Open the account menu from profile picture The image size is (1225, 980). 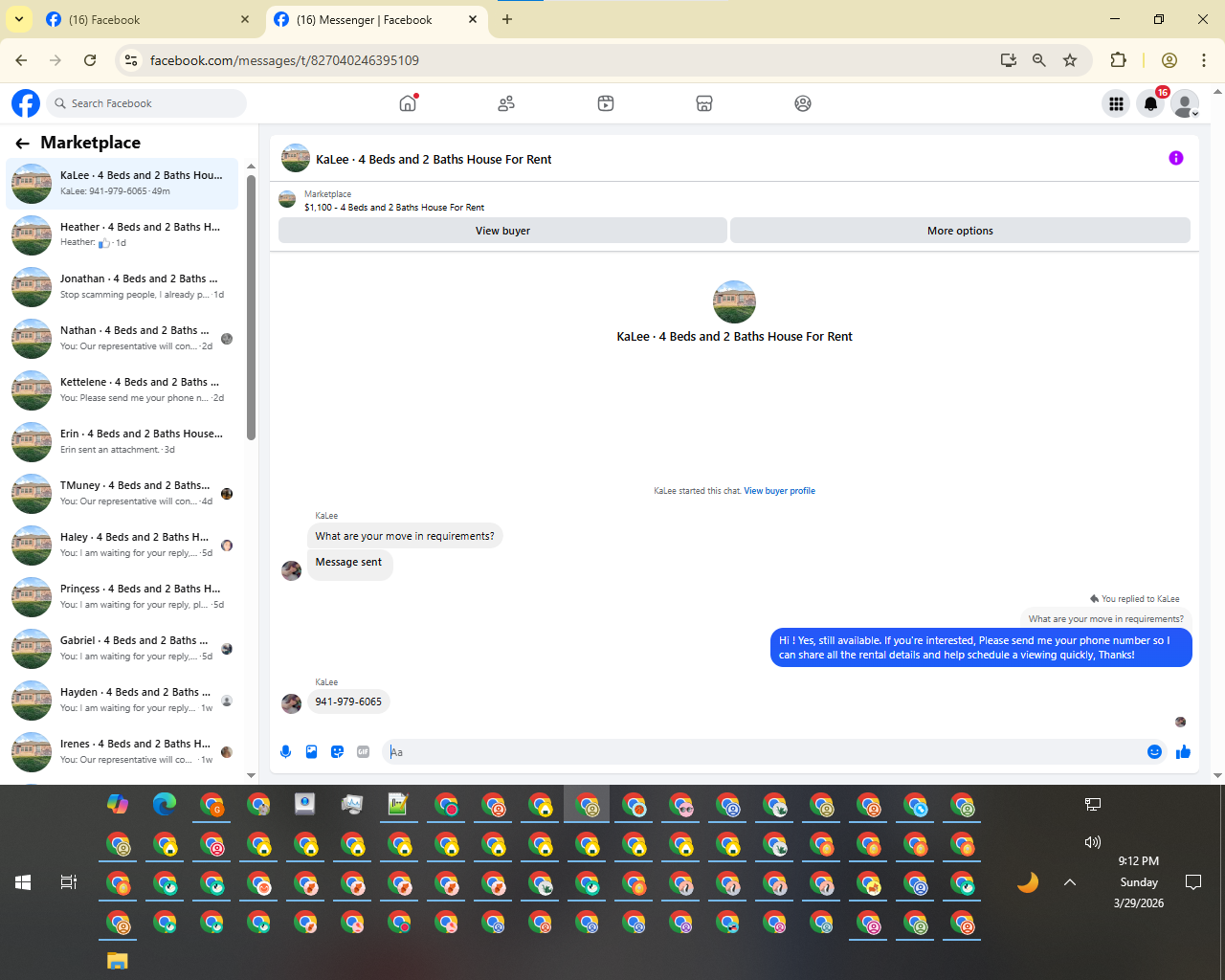(x=1186, y=103)
